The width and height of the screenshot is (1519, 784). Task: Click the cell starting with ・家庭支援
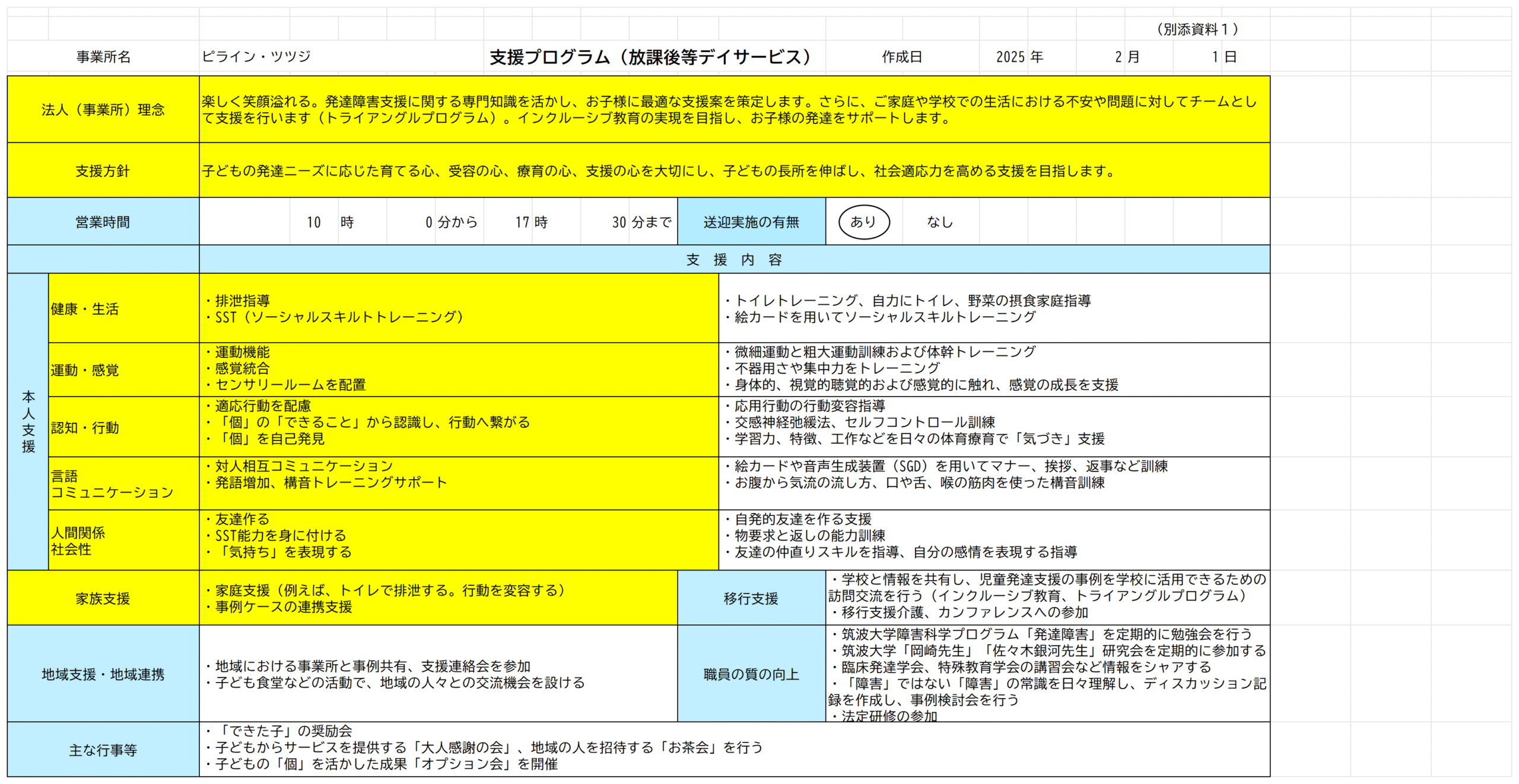438,598
